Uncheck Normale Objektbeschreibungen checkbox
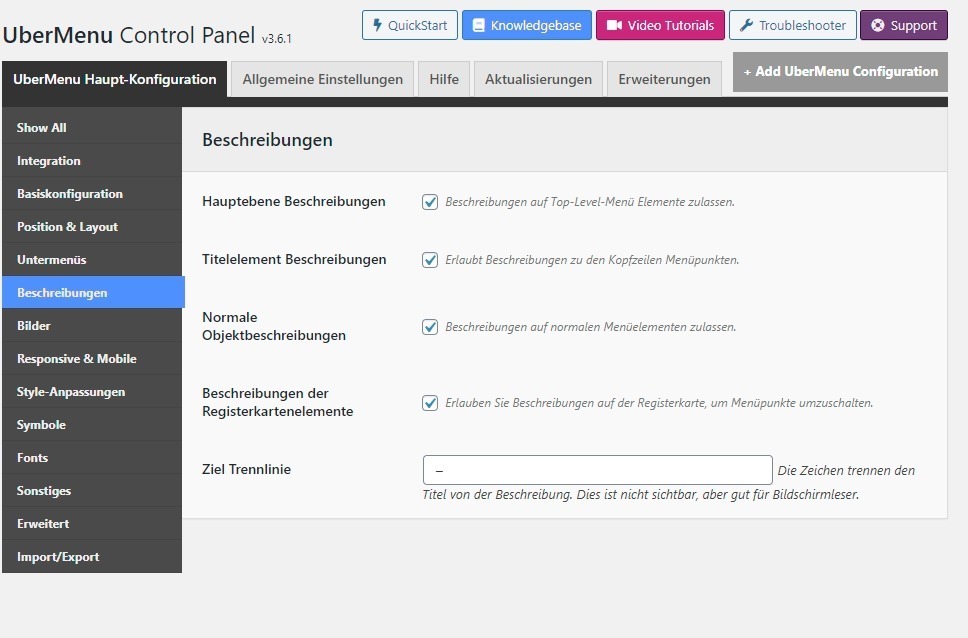Viewport: 968px width, 638px height. tap(430, 327)
